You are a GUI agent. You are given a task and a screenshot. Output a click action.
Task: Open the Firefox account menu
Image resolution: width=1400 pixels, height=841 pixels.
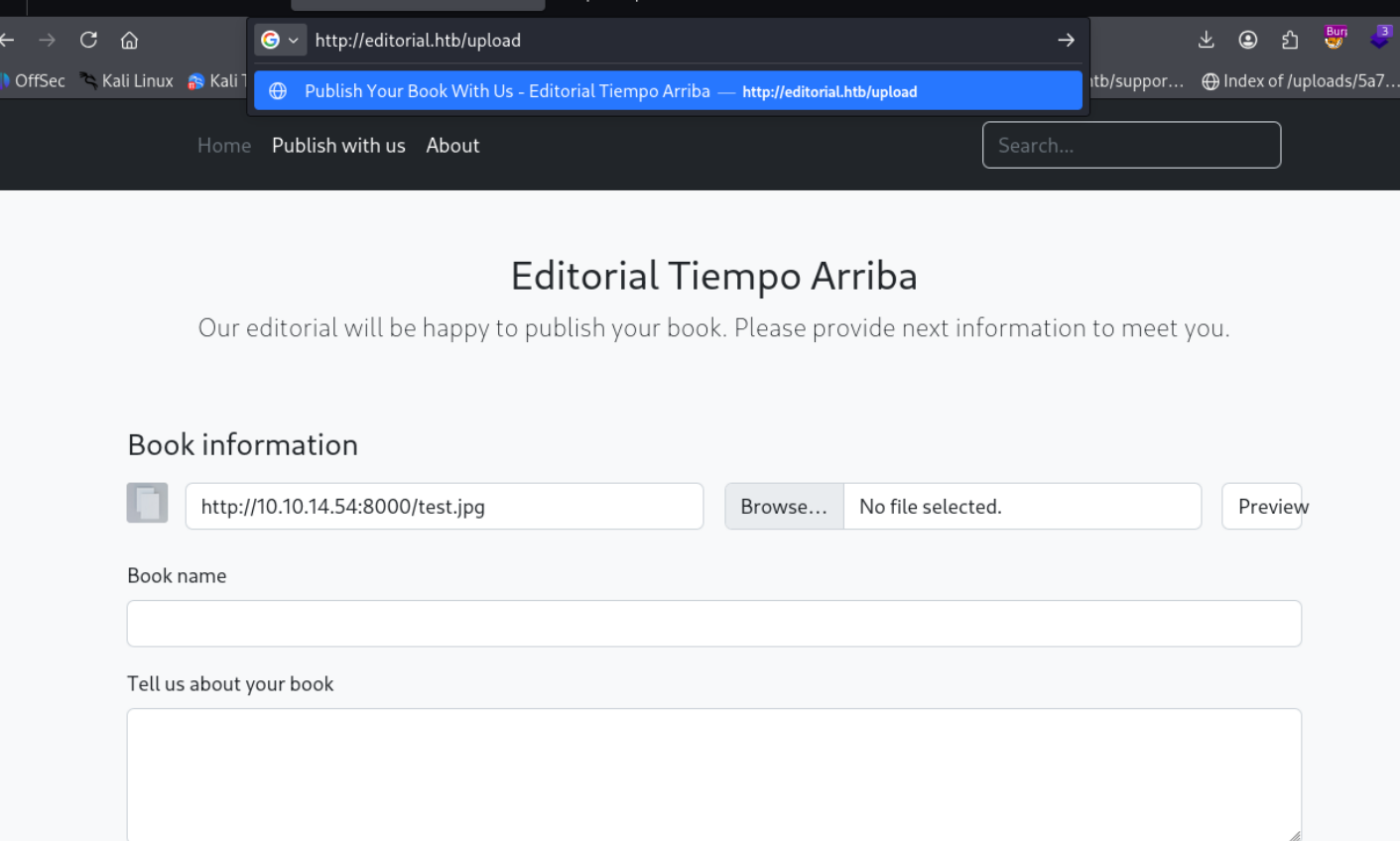pos(1247,40)
